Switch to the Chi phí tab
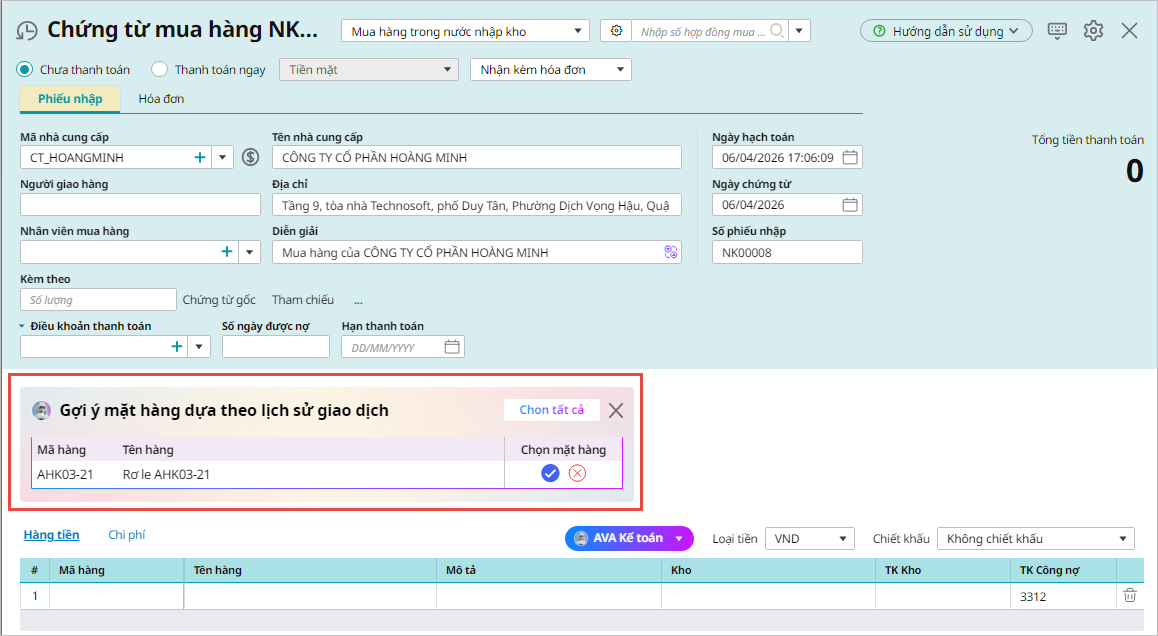Image resolution: width=1158 pixels, height=636 pixels. tap(127, 535)
